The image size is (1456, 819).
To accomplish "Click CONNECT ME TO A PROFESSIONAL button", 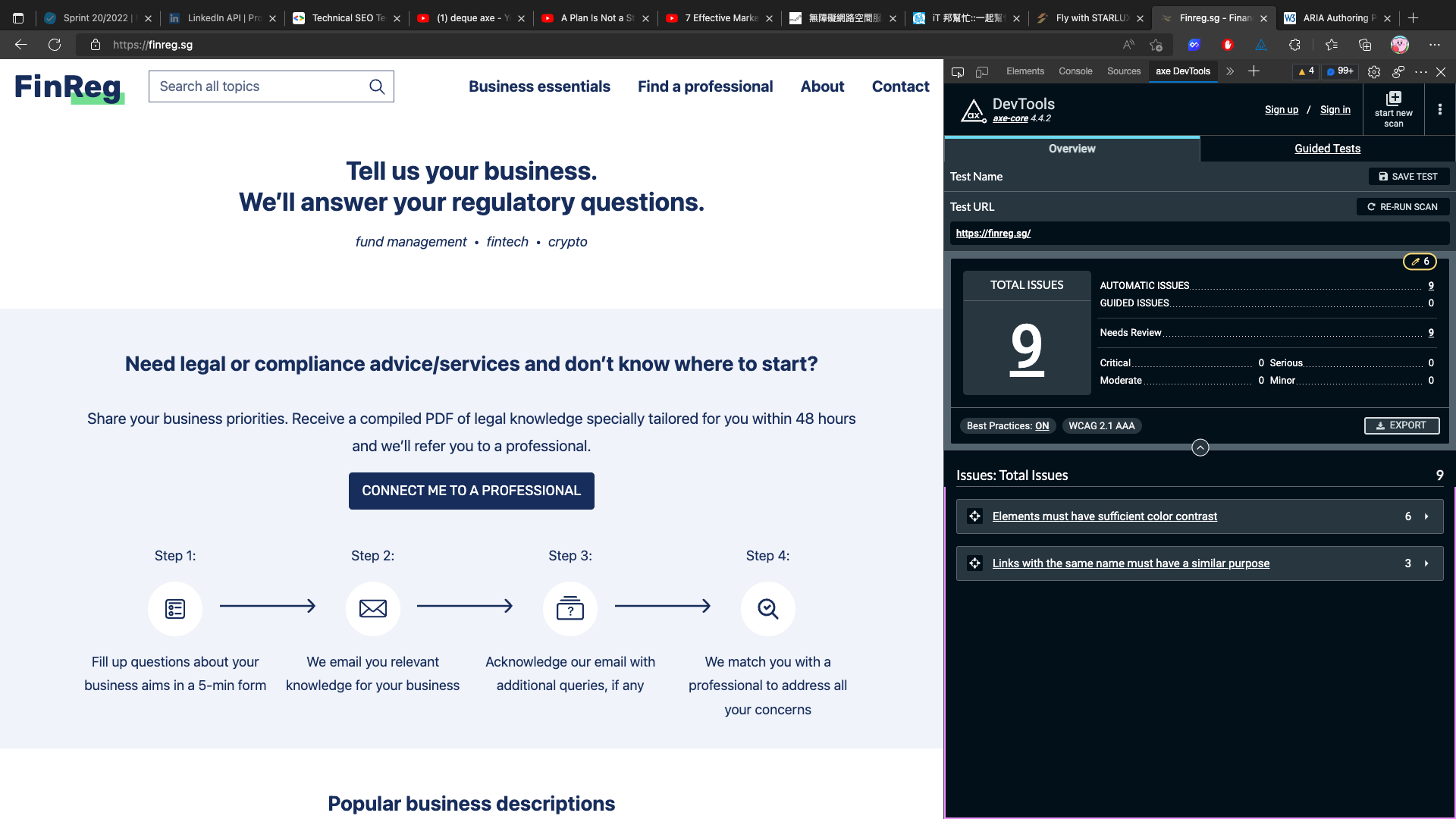I will [471, 491].
